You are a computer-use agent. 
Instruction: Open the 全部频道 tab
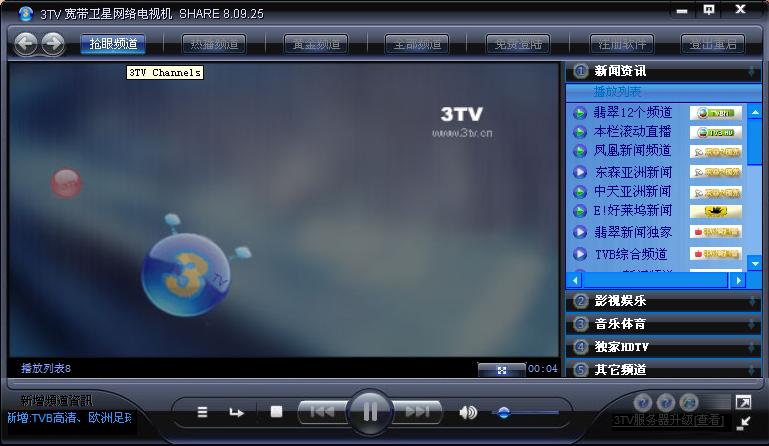point(417,44)
